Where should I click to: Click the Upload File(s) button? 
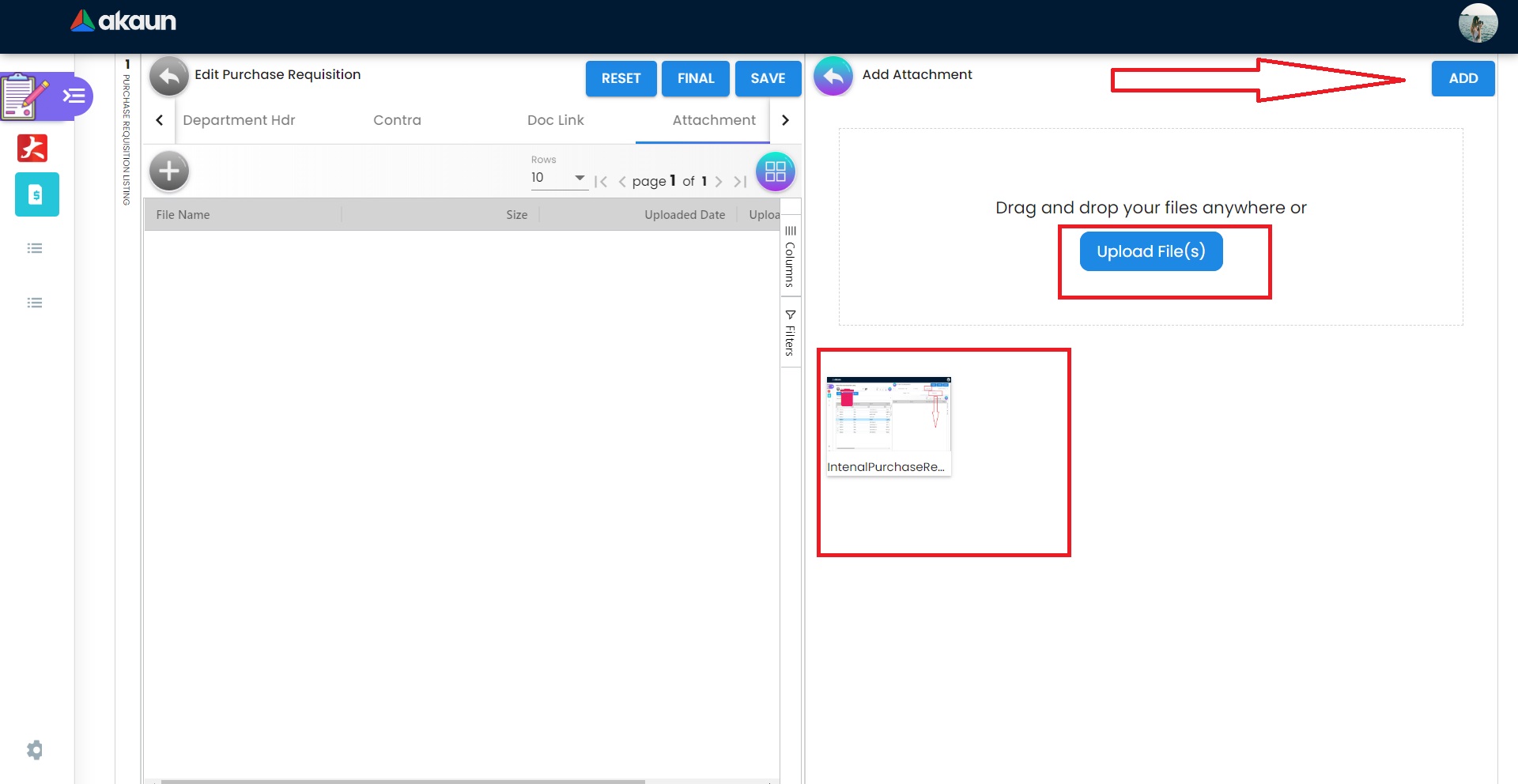[x=1151, y=251]
